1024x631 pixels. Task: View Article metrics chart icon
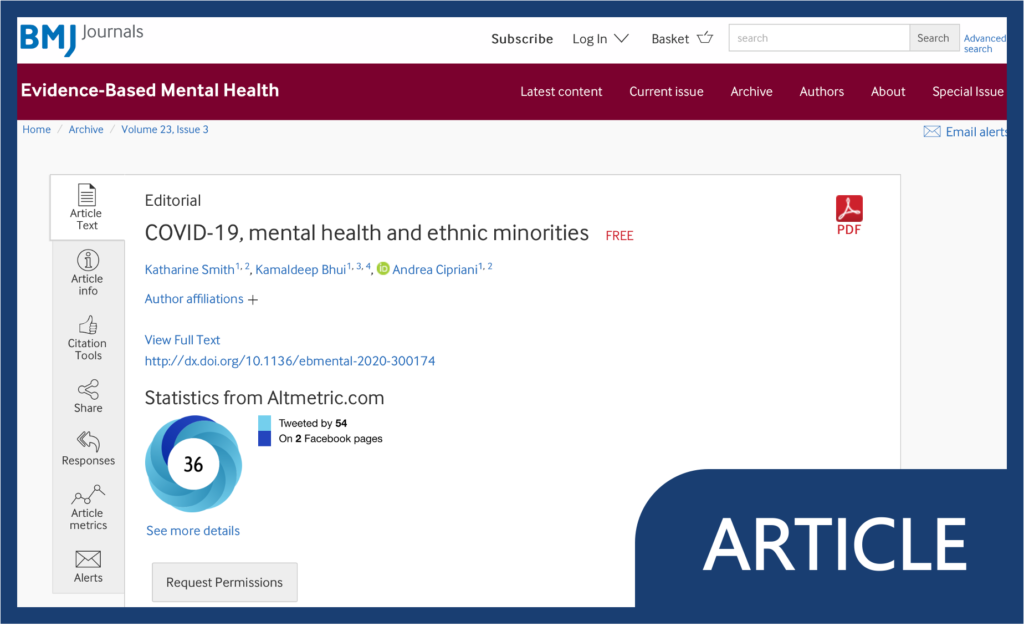click(88, 495)
